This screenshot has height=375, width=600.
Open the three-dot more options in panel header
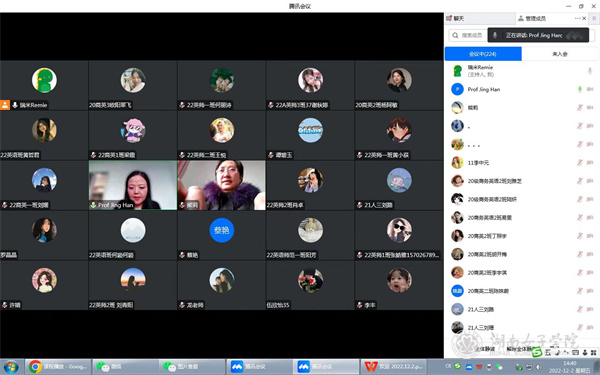(x=577, y=18)
